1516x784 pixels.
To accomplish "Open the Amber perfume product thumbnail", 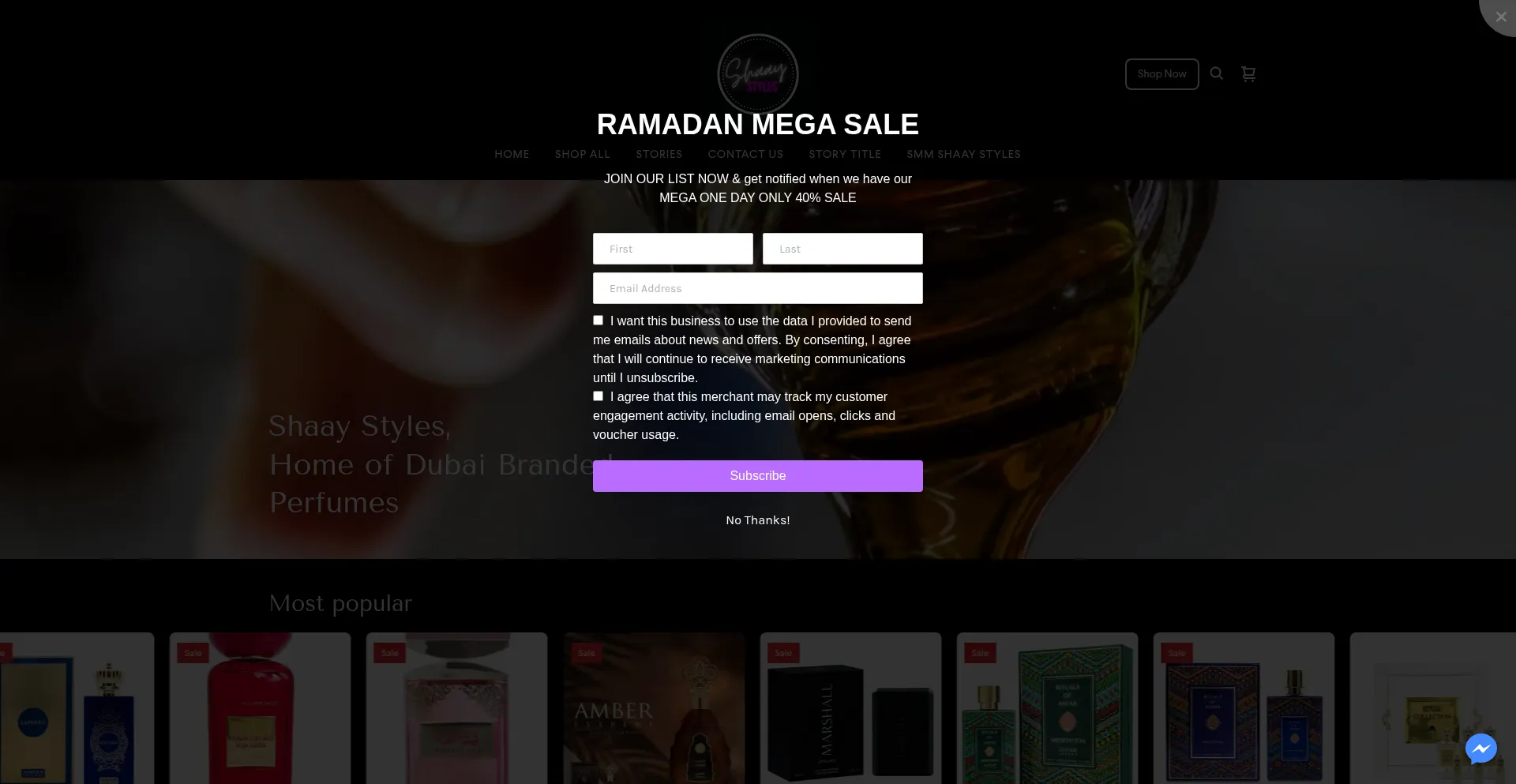I will click(x=654, y=708).
